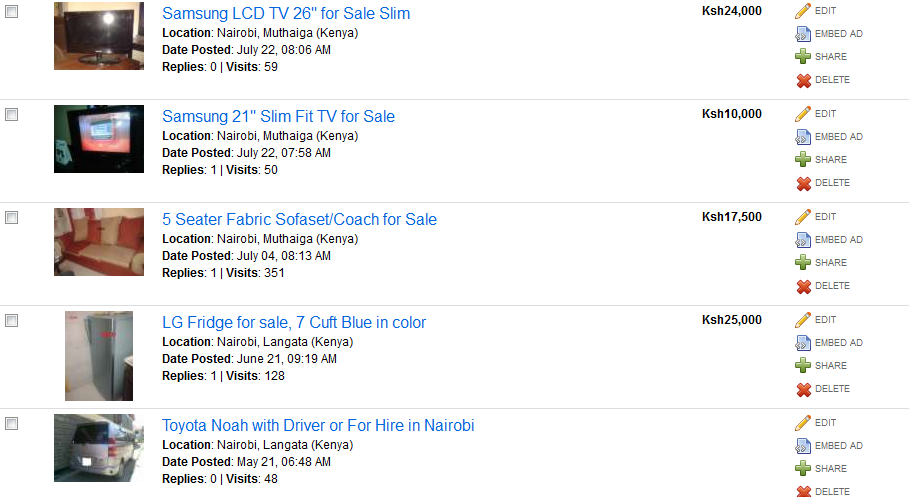Click the Edit pencil icon for 5 Seater Sofaset
Screen dimensions: 909x497
(x=803, y=217)
